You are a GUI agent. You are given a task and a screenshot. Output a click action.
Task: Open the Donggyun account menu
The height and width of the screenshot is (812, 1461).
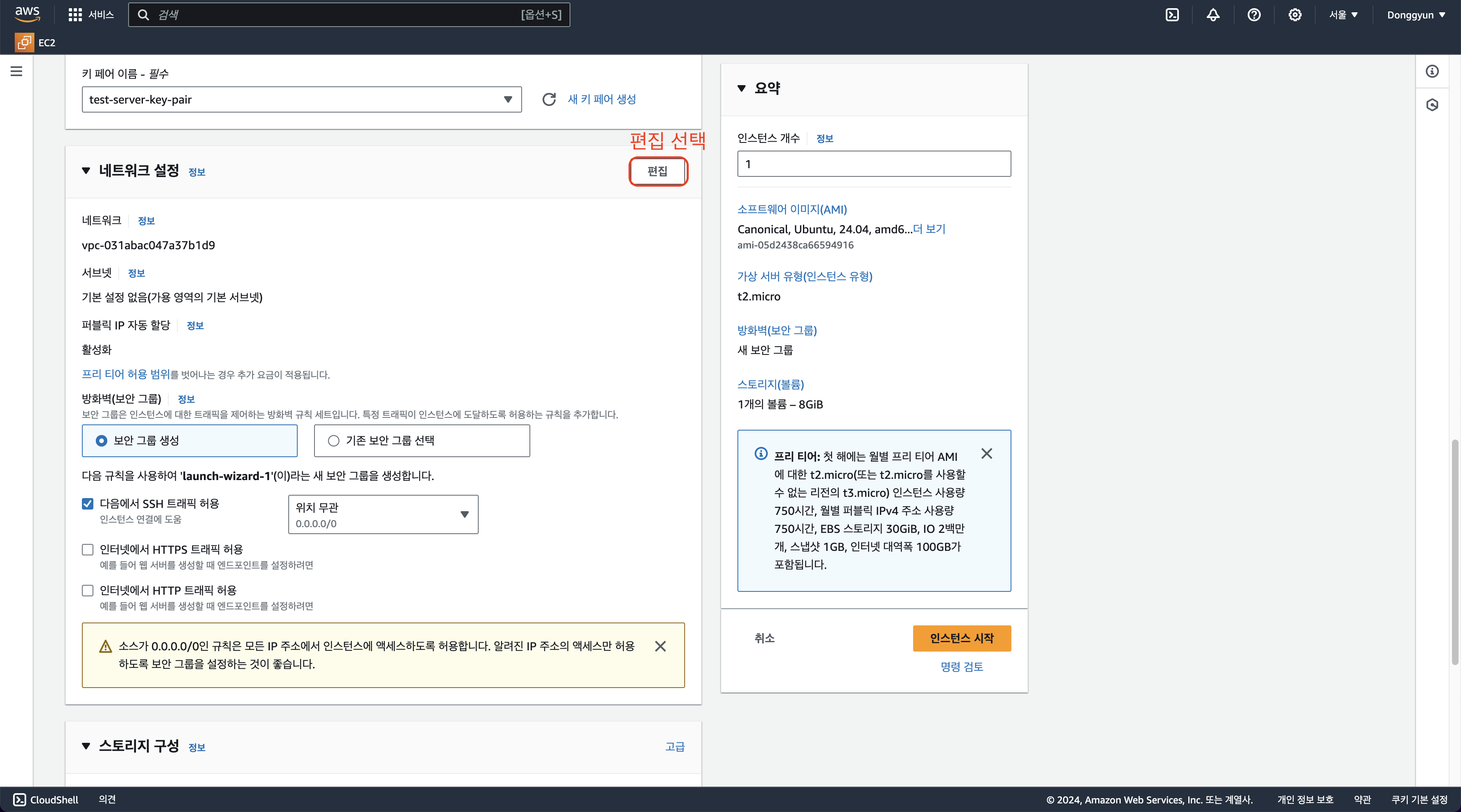[x=1416, y=15]
